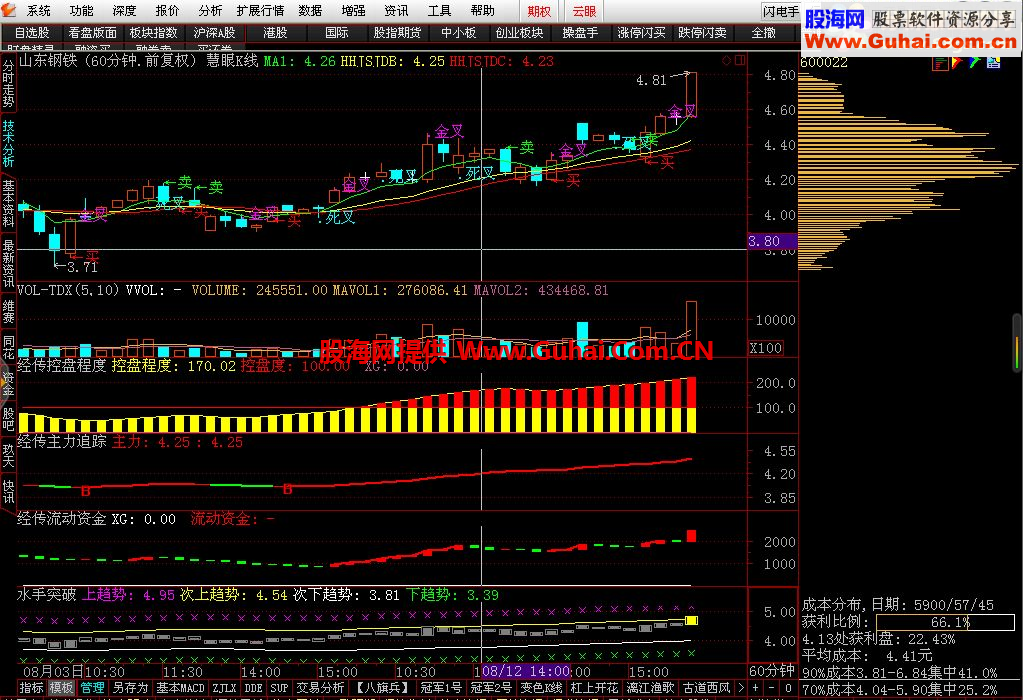Apply the 基本MACD template
The image size is (1023, 700).
pos(181,688)
